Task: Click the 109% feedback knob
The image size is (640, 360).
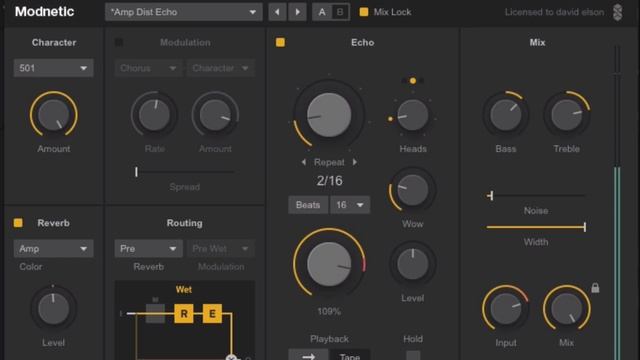Action: (329, 264)
